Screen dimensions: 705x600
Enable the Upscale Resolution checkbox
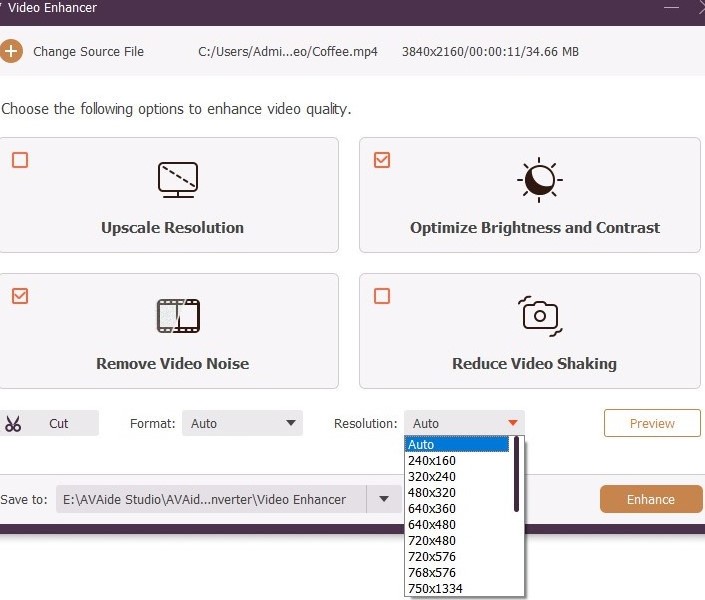20,160
